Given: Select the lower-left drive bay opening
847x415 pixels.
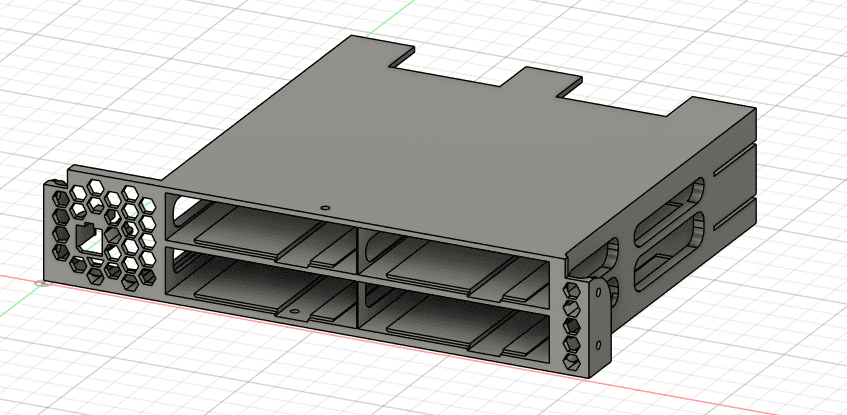Looking at the screenshot, I should click(x=261, y=289).
